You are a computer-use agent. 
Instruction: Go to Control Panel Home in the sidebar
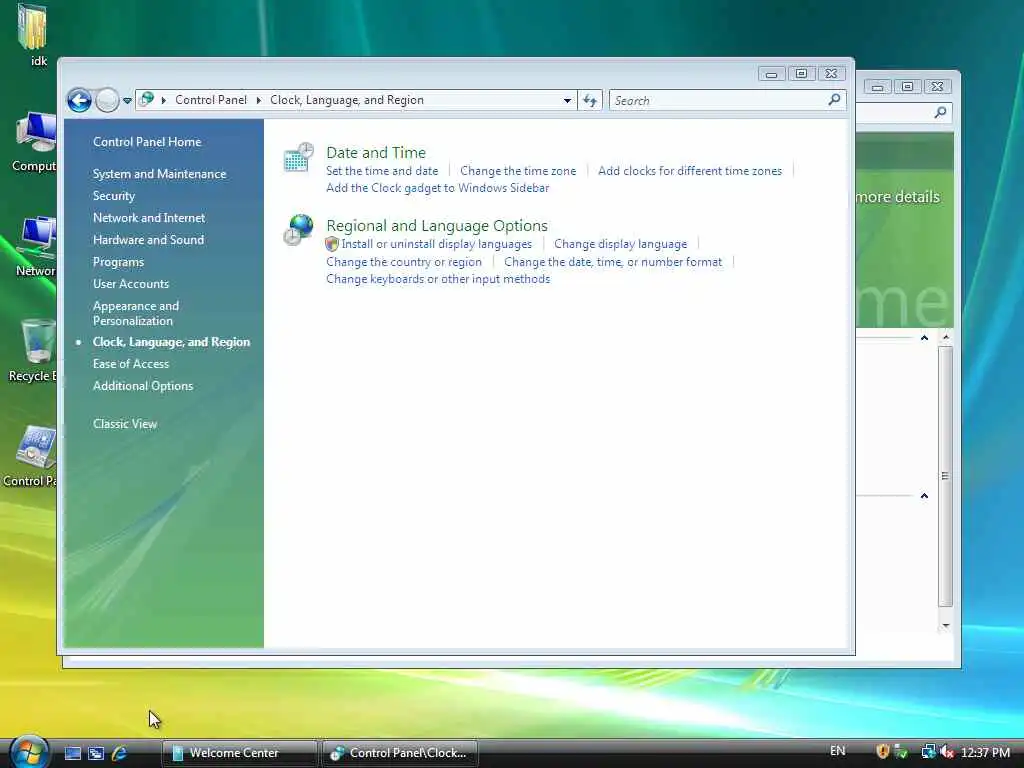click(147, 142)
